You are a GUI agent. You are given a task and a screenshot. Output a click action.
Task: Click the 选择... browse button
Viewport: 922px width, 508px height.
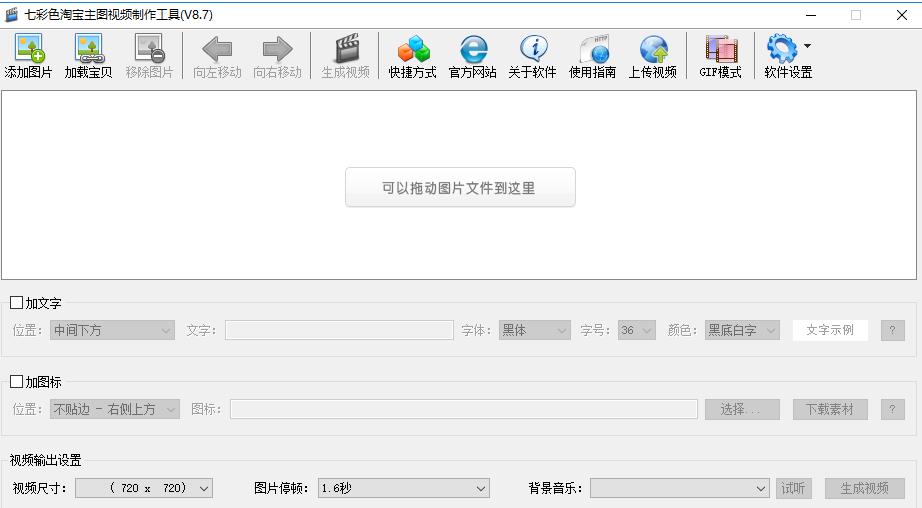pos(743,409)
